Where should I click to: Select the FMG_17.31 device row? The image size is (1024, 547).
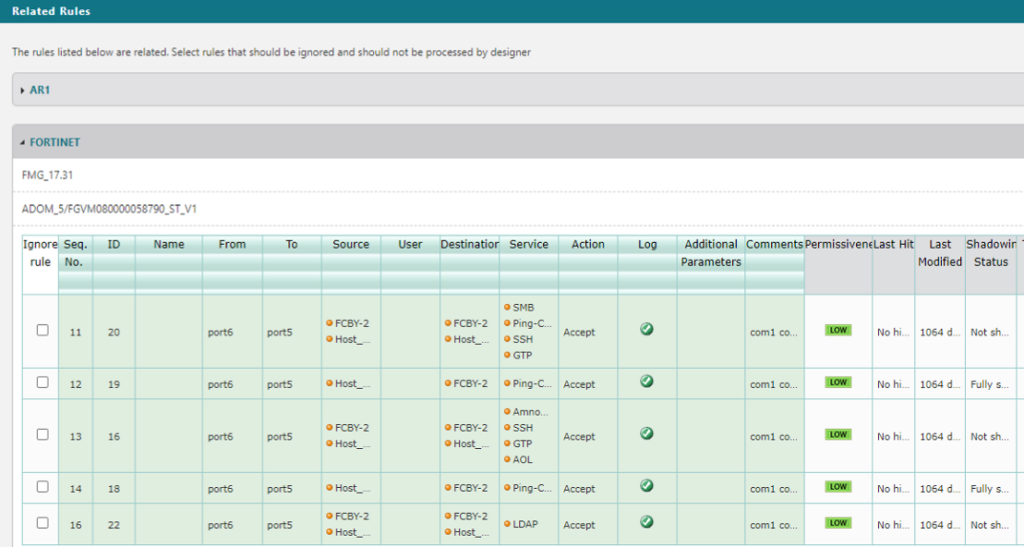tap(48, 175)
